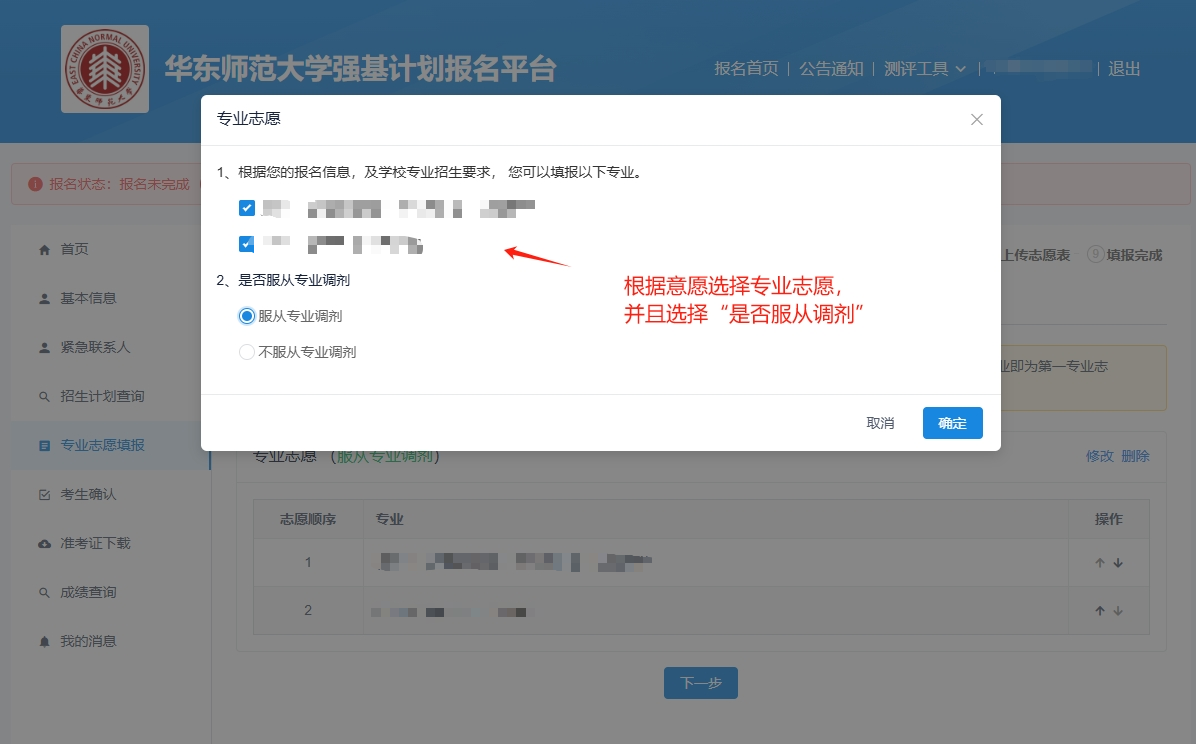The image size is (1196, 744).
Task: Select 服从专业调剂 radio option
Action: [x=247, y=316]
